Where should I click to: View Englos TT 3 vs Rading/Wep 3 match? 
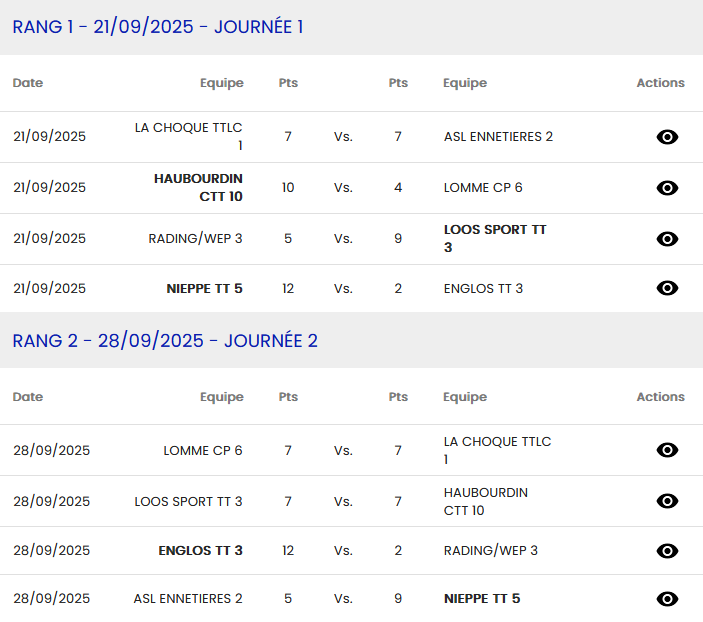667,551
